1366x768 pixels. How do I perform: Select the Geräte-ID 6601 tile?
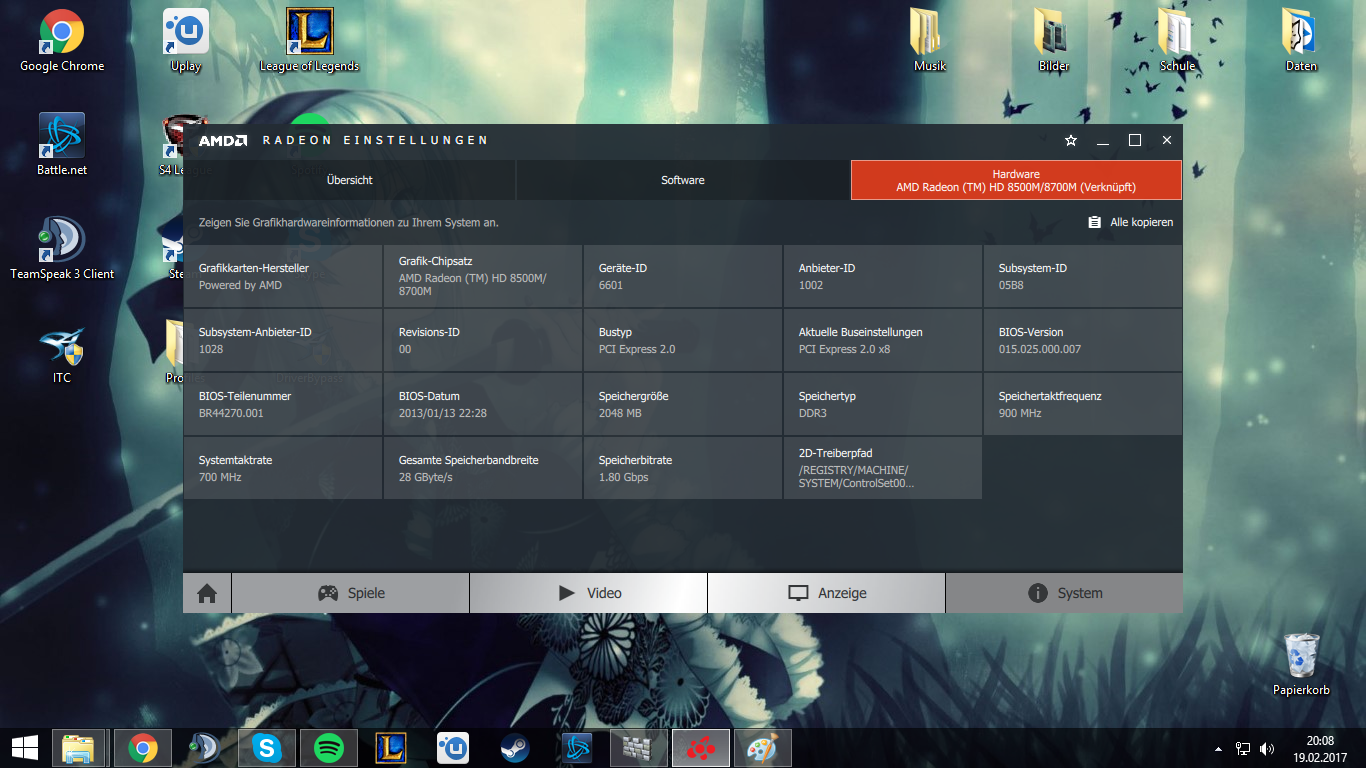pos(683,276)
